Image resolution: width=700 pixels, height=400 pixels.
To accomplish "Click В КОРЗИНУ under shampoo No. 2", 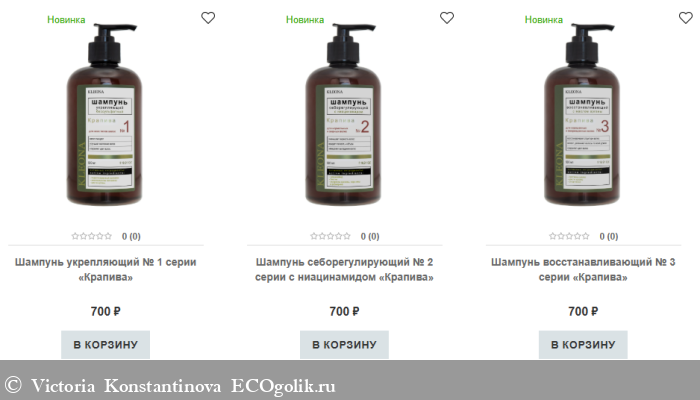I will coord(344,345).
